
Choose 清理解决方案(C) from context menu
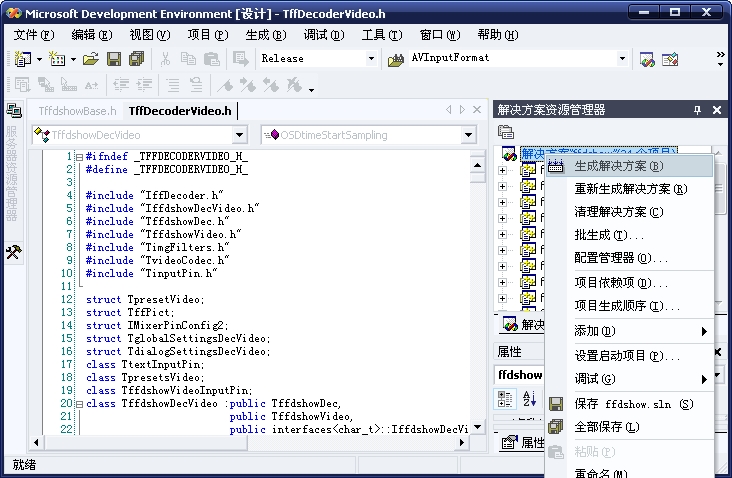(629, 211)
